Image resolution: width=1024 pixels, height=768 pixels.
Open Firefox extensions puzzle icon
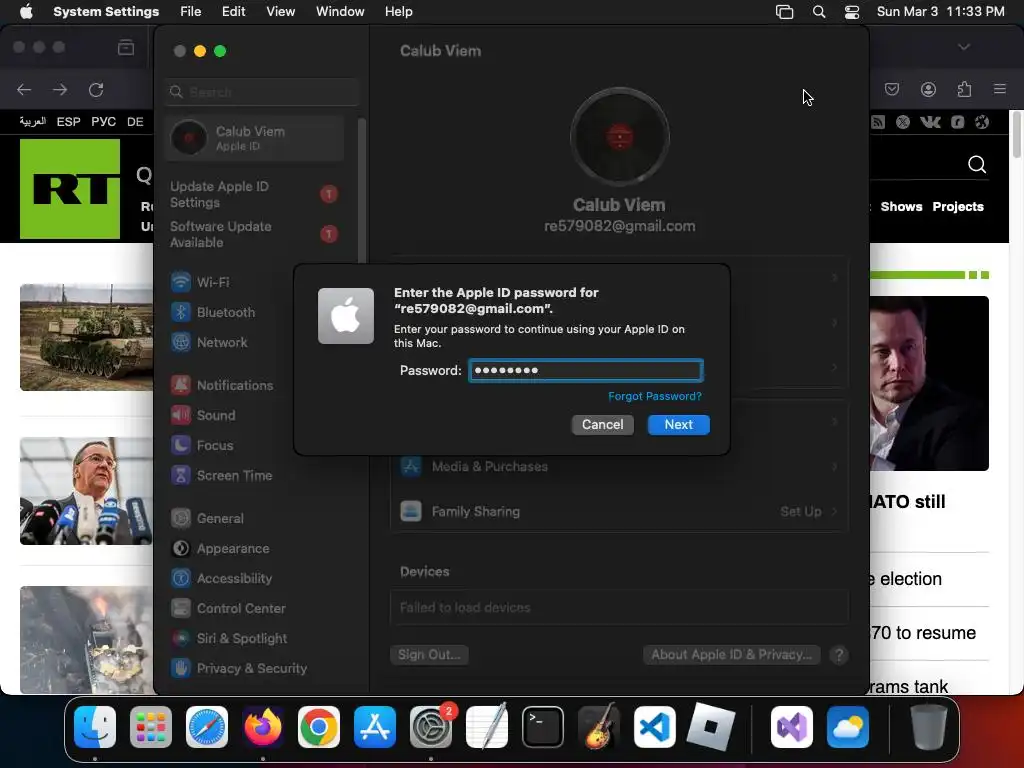964,89
